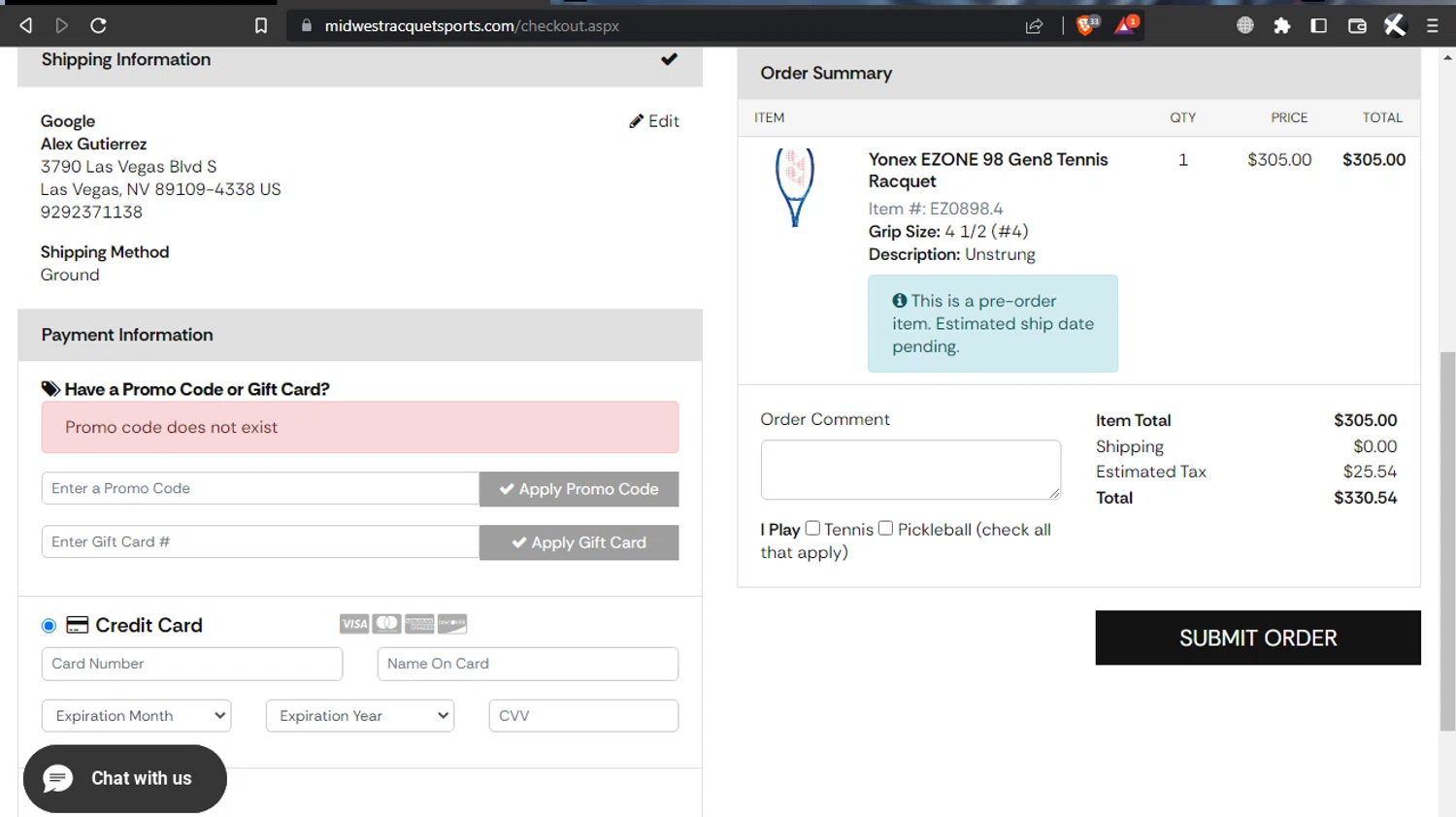The height and width of the screenshot is (817, 1456).
Task: Click the phone number 9292371138
Action: click(91, 212)
